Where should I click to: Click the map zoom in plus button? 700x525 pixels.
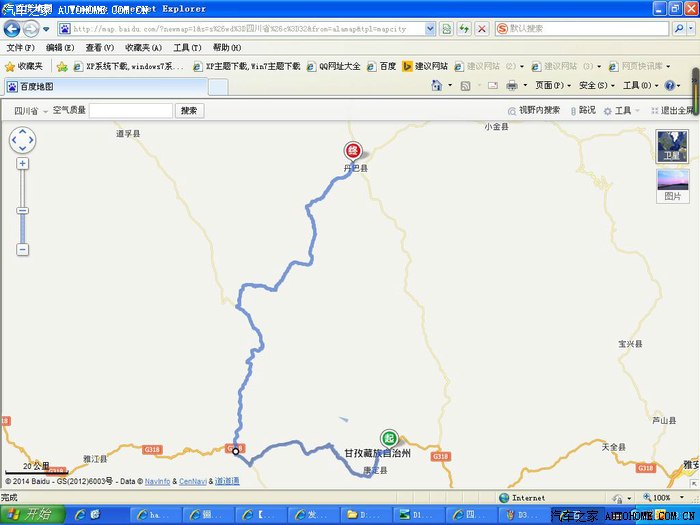tap(22, 163)
